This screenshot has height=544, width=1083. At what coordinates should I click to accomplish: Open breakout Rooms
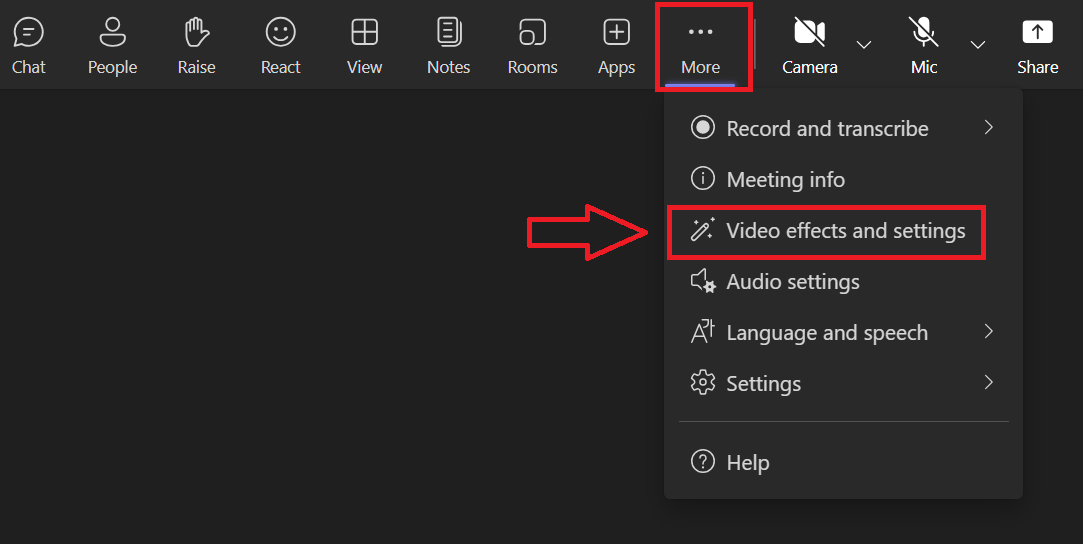[532, 46]
